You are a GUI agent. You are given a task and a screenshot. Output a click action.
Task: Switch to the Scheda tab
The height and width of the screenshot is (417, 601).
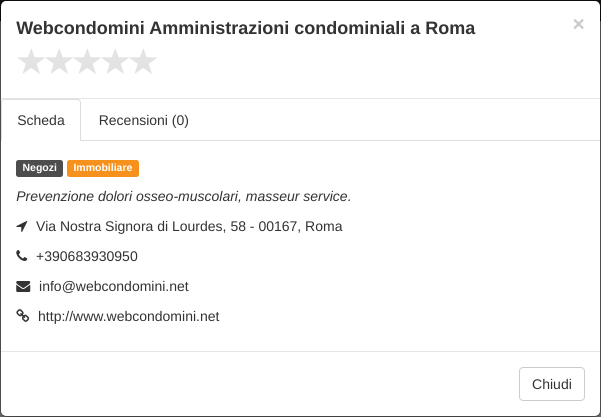tap(41, 120)
